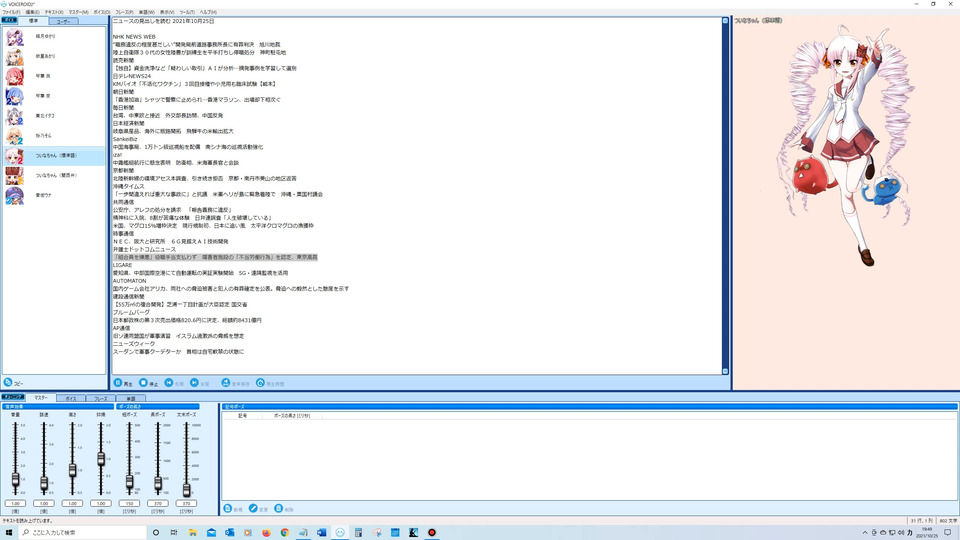The width and height of the screenshot is (960, 540).
Task: Click the 短ポーズ slider handle
Action: point(129,482)
